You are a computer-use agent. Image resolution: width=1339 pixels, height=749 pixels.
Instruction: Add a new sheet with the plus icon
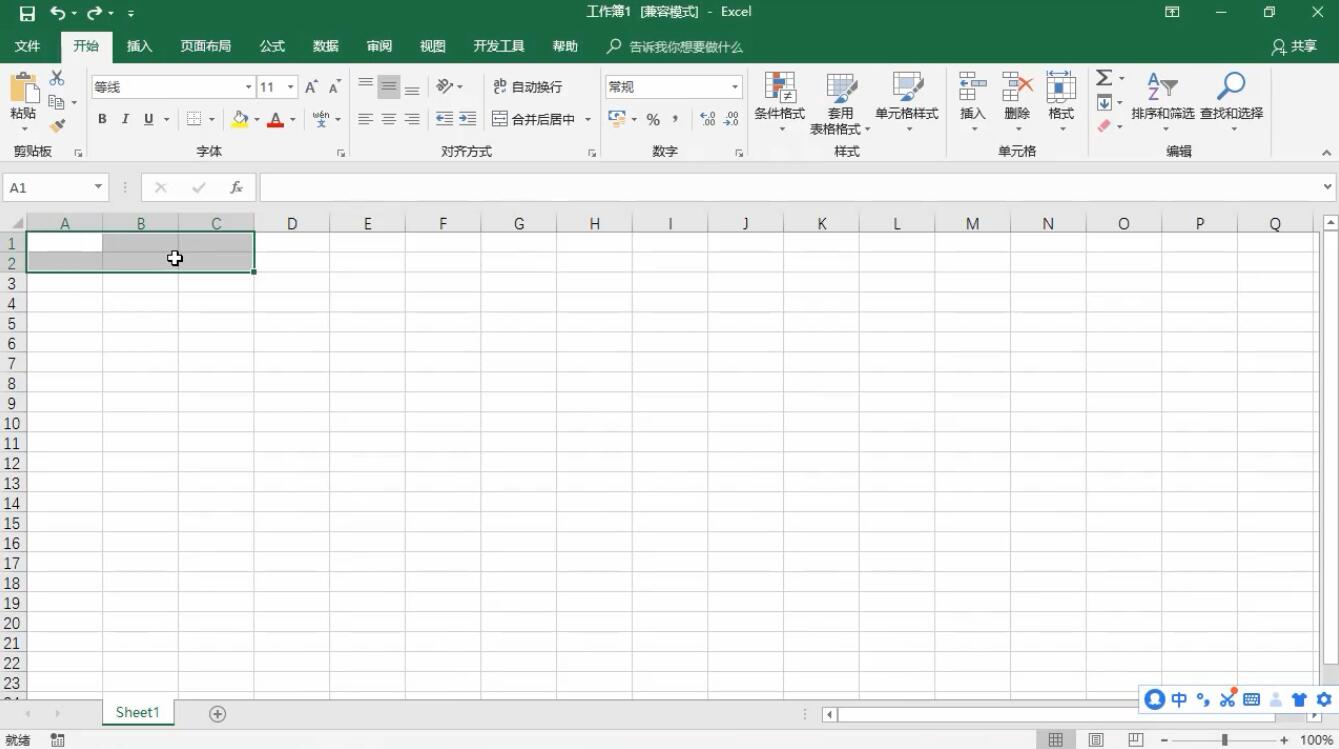(217, 713)
